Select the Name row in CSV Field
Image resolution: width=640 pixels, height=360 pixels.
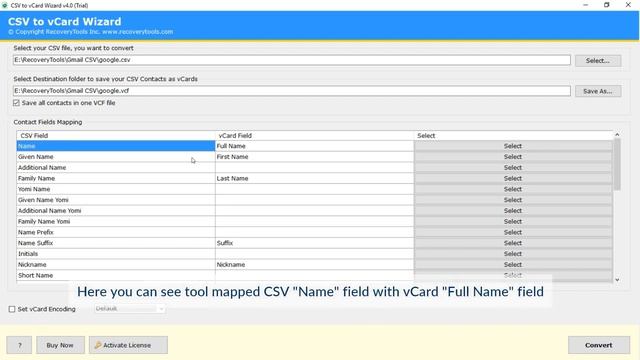(116, 146)
